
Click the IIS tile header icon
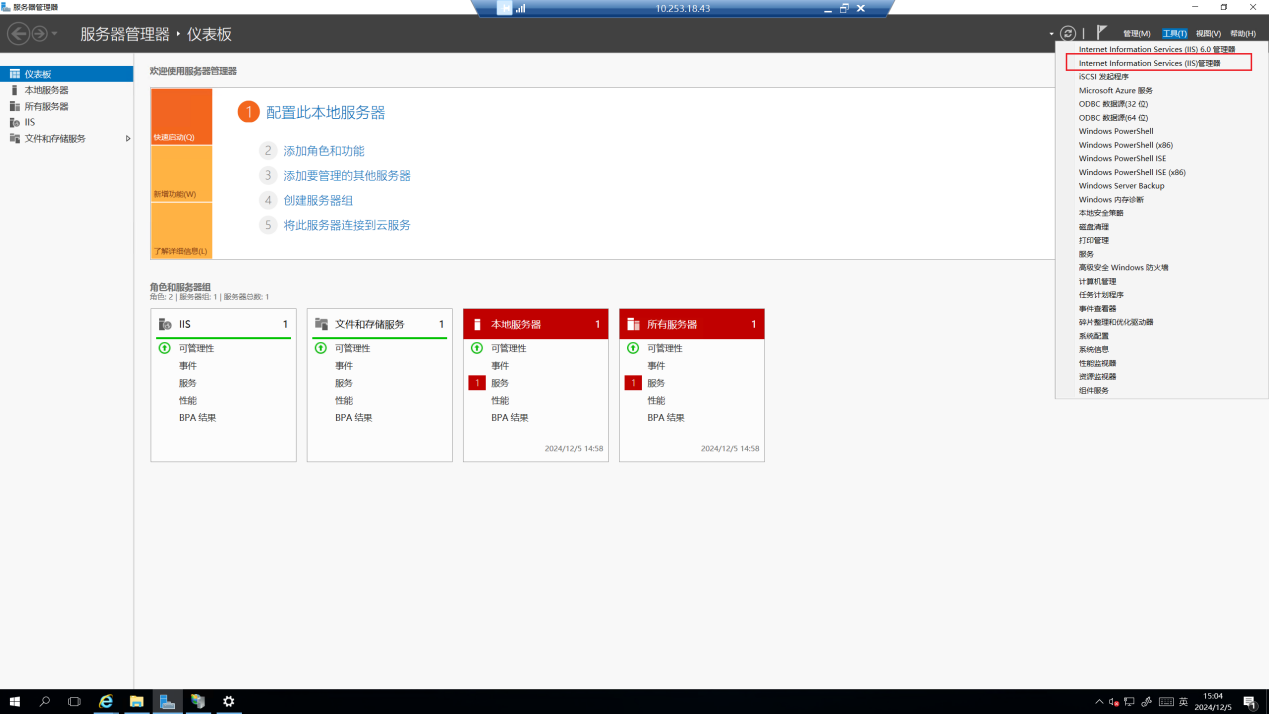(x=165, y=324)
